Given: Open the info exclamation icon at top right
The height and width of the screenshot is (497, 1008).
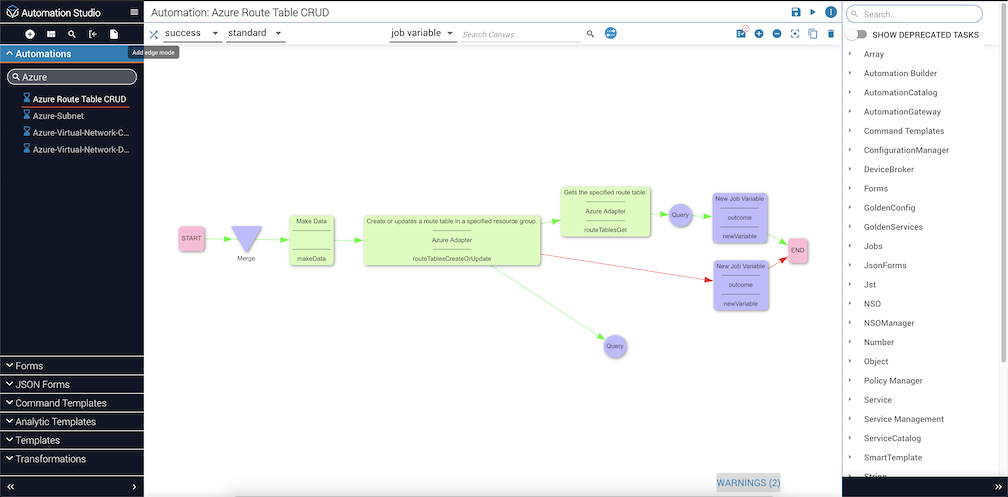Looking at the screenshot, I should [x=831, y=12].
